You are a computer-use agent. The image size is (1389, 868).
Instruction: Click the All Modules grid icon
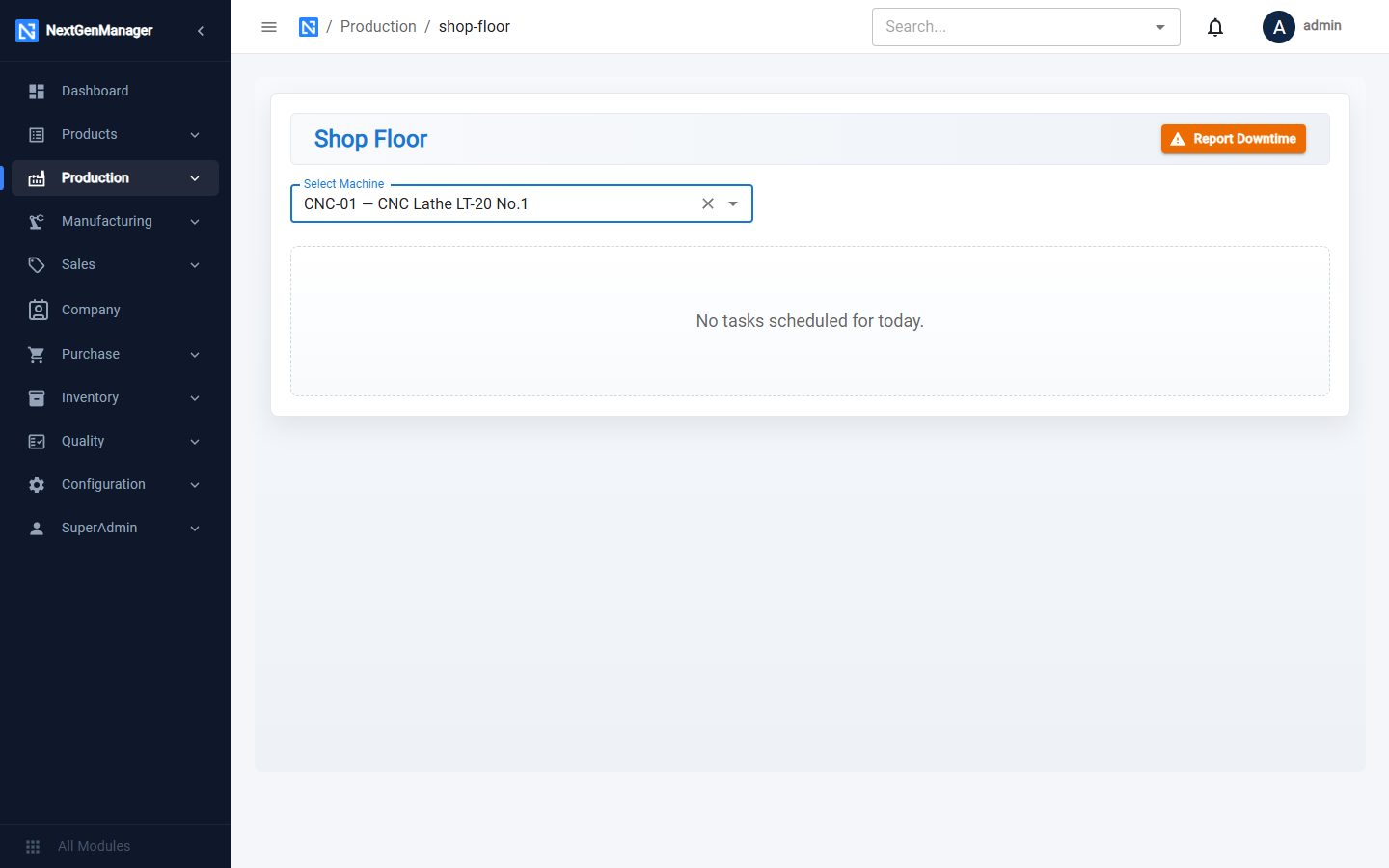pos(33,846)
